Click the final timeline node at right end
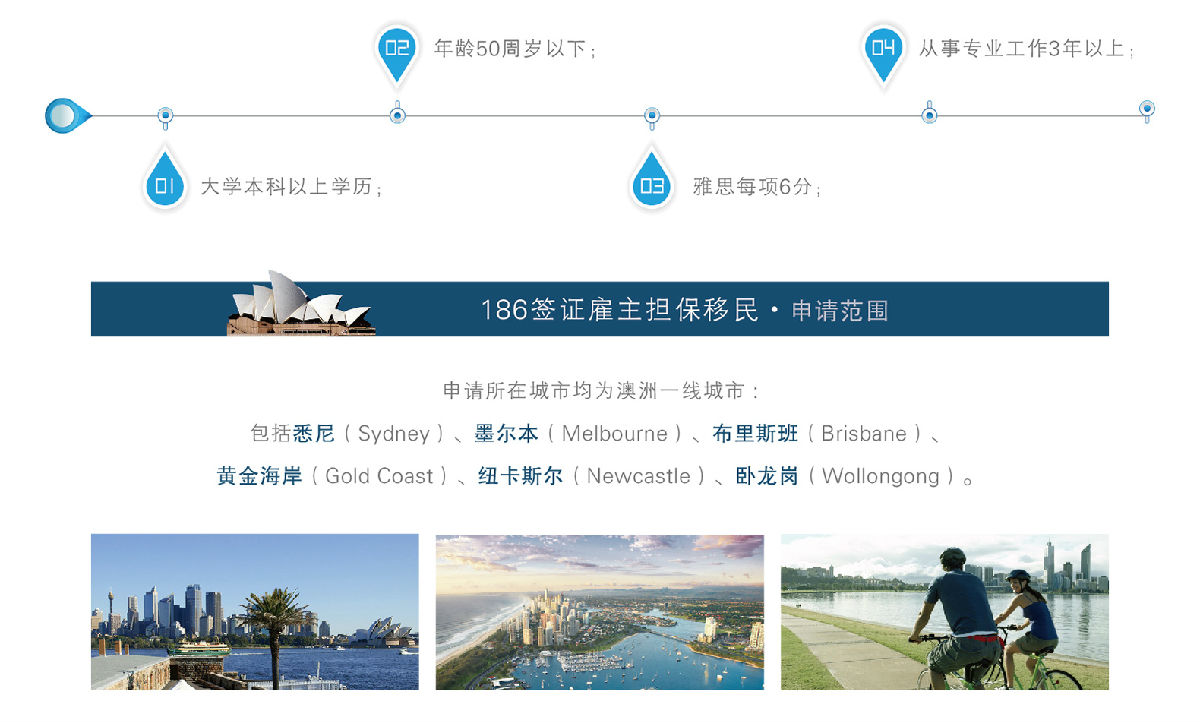Image resolution: width=1200 pixels, height=723 pixels. click(1147, 109)
